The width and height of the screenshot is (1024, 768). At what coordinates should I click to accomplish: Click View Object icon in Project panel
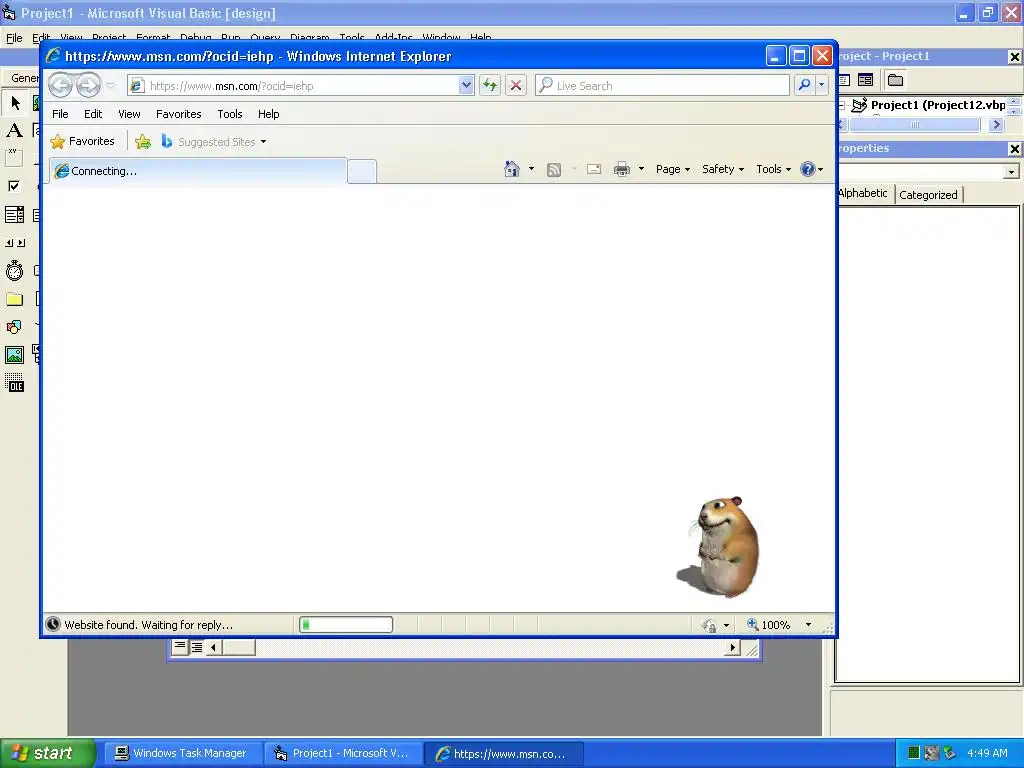tap(866, 80)
